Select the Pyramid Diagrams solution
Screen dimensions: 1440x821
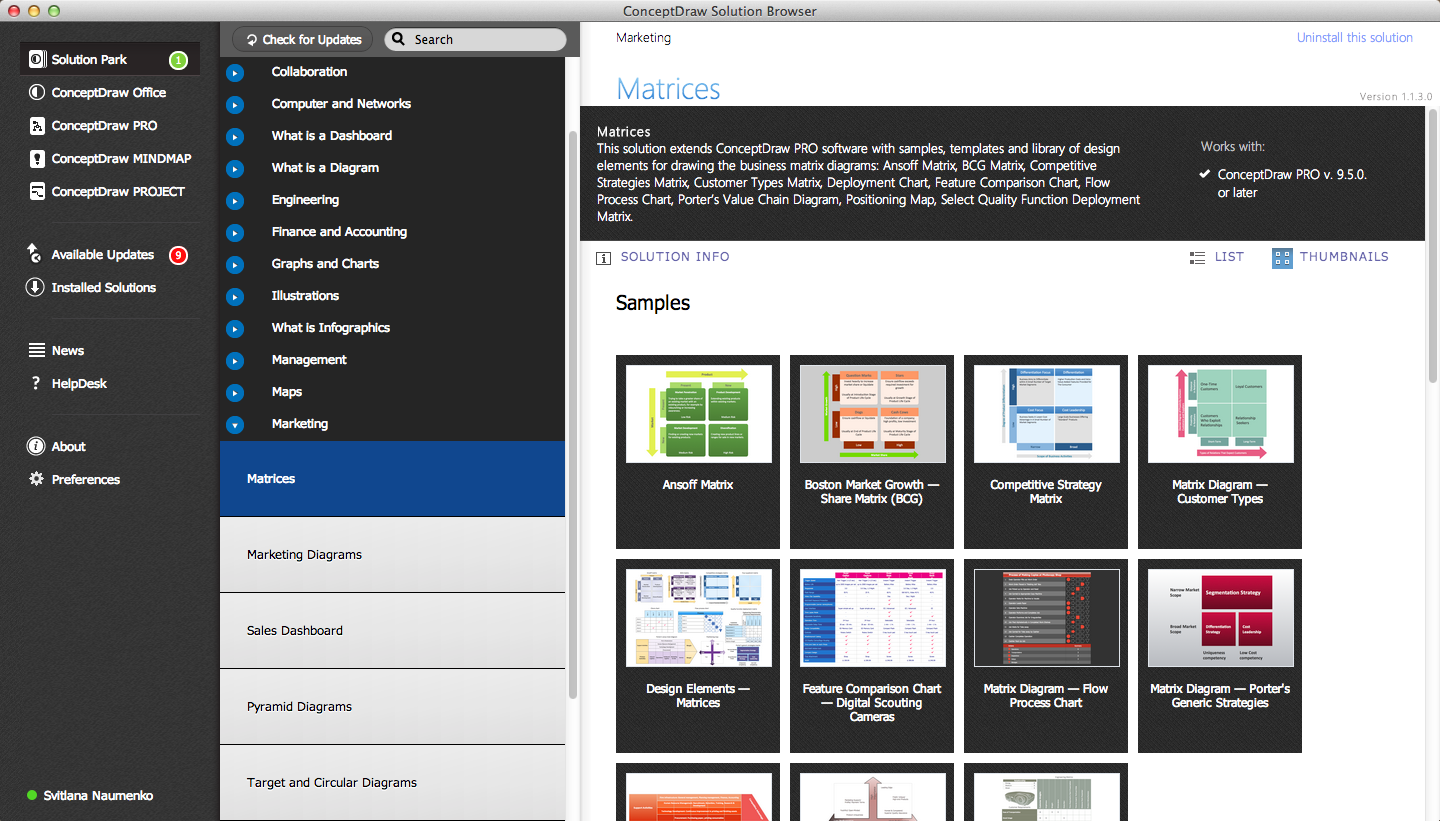click(392, 707)
